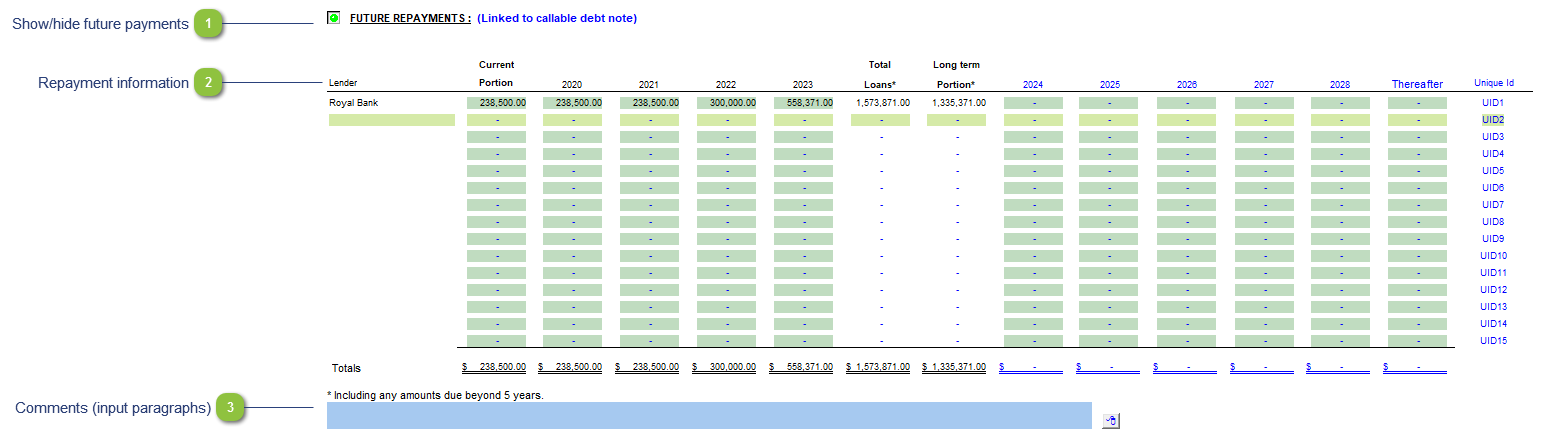Select the Unique Id column header
The image size is (1567, 445).
(1493, 83)
